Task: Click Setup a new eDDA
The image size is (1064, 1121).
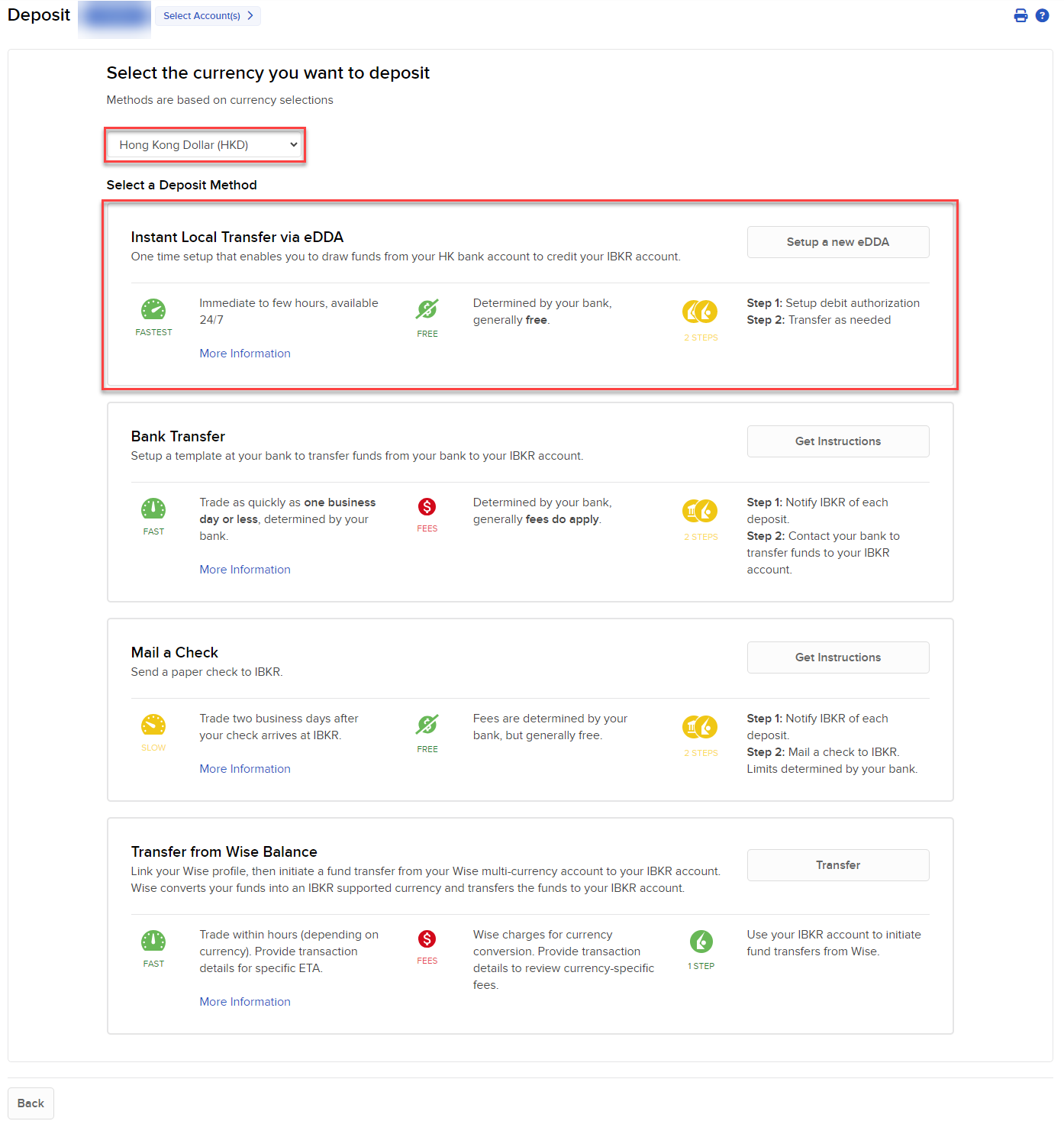Action: 837,241
